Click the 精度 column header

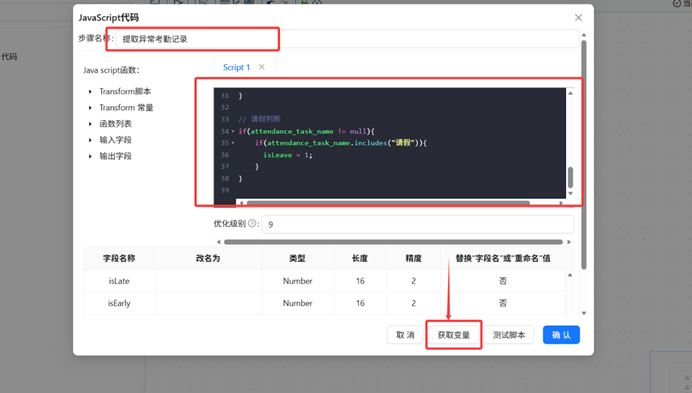pyautogui.click(x=414, y=258)
